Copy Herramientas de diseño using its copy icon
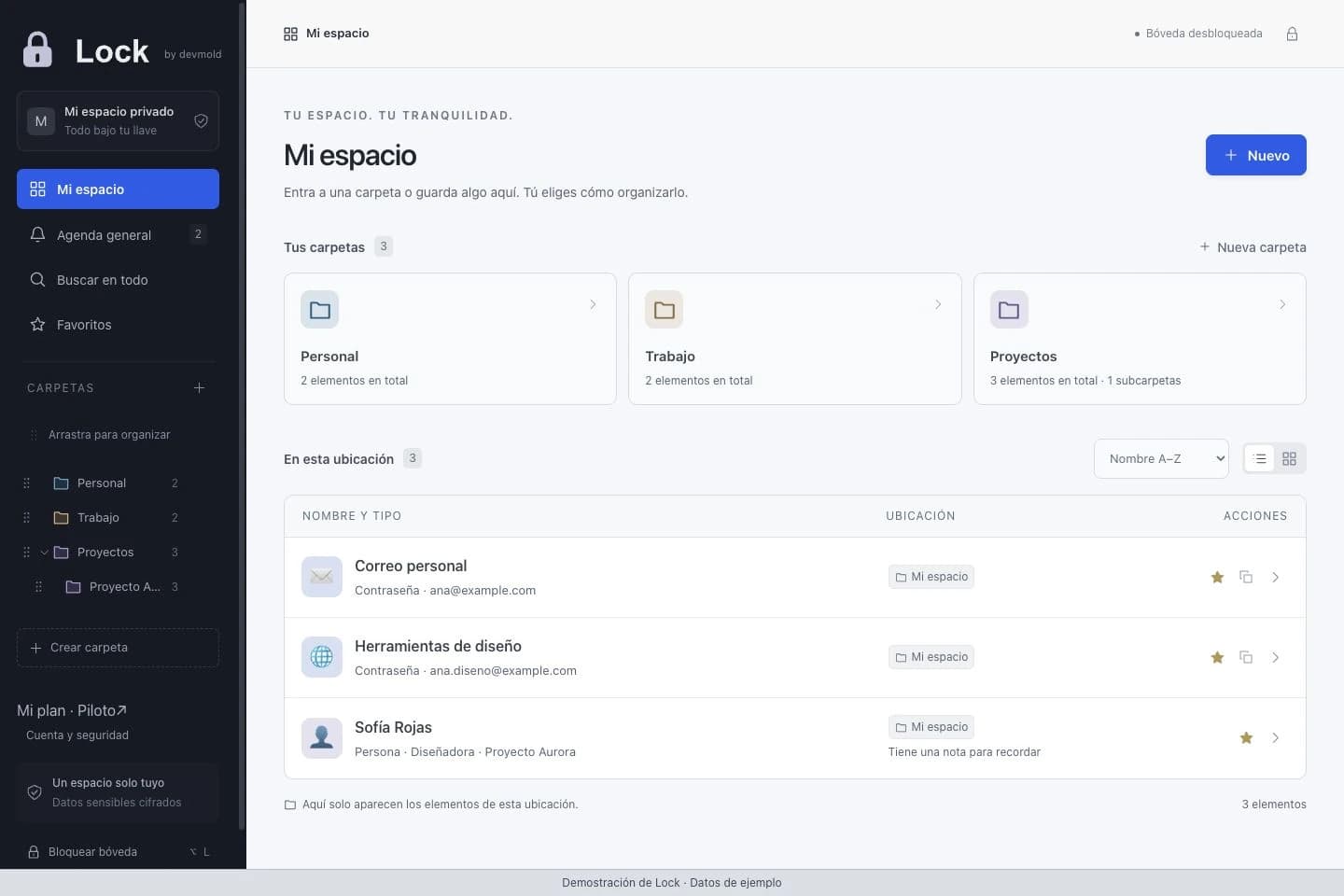This screenshot has width=1344, height=896. point(1246,657)
